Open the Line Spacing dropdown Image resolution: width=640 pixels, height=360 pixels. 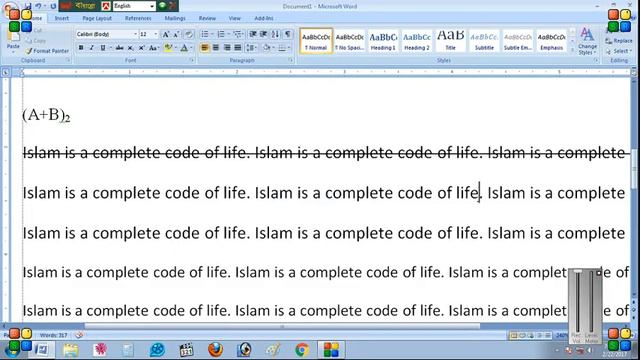click(x=251, y=48)
